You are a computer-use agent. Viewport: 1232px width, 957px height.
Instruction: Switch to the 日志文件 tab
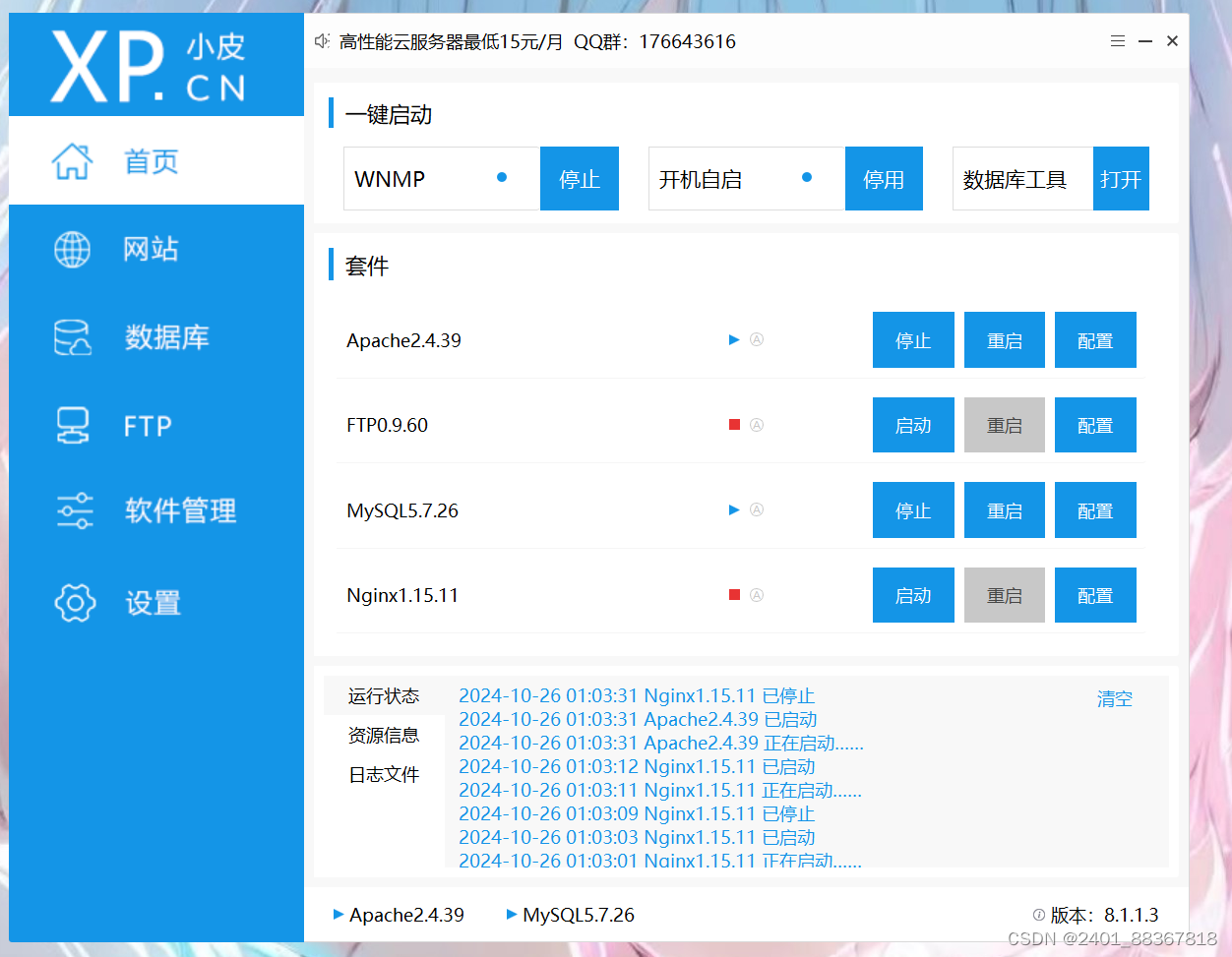click(384, 775)
